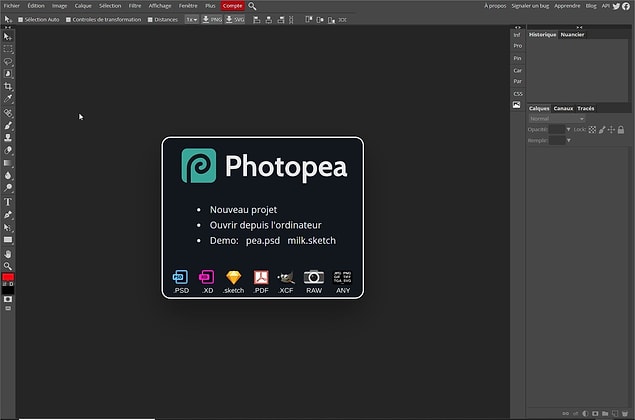Open the CSS side panel
Viewport: 635px width, 420px height.
[x=518, y=94]
